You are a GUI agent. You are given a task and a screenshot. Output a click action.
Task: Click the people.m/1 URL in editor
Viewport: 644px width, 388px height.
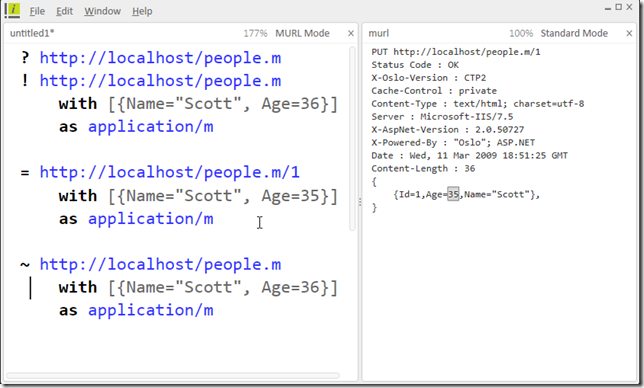pos(170,172)
